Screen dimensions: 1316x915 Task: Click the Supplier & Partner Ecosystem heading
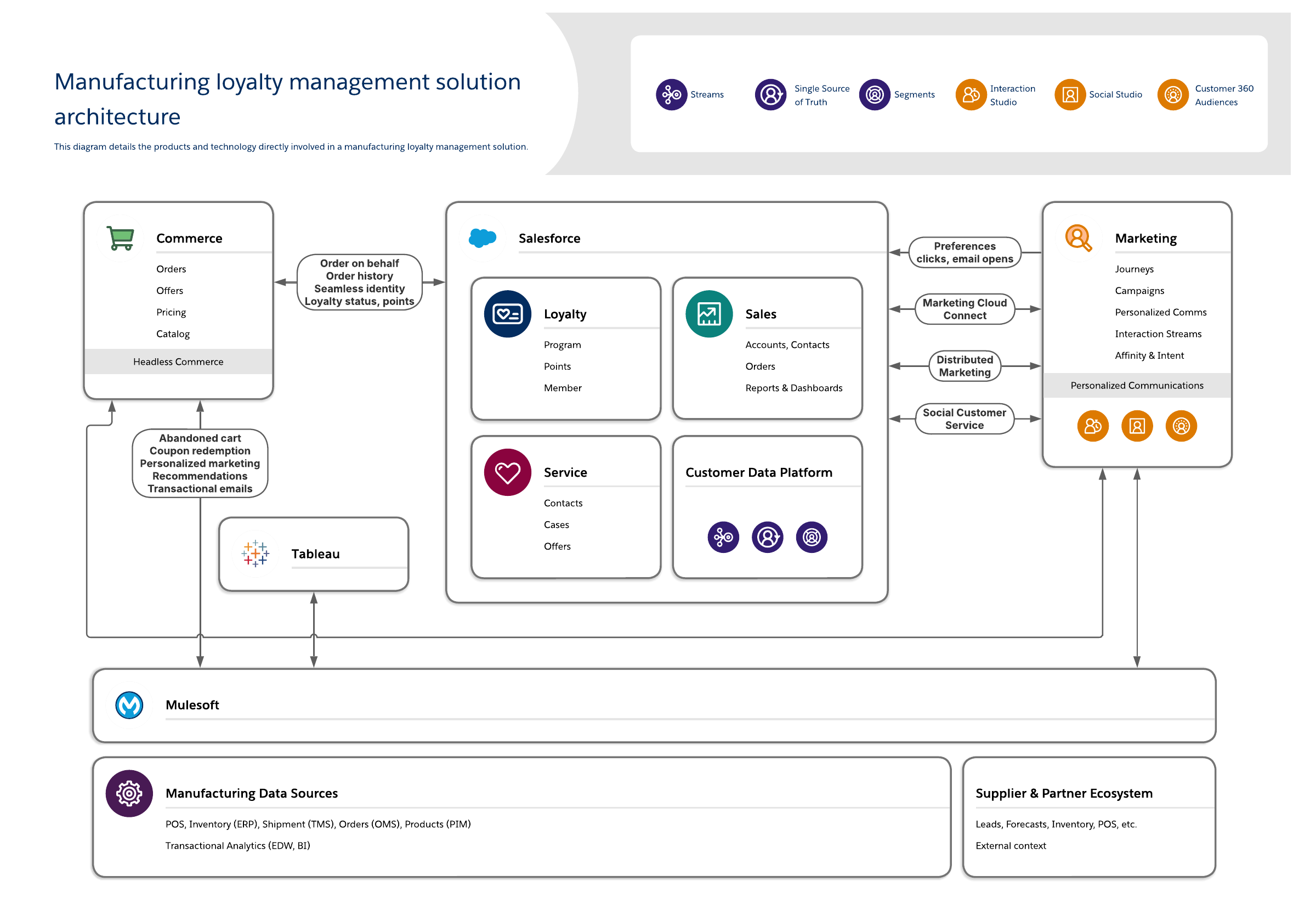[x=1063, y=793]
